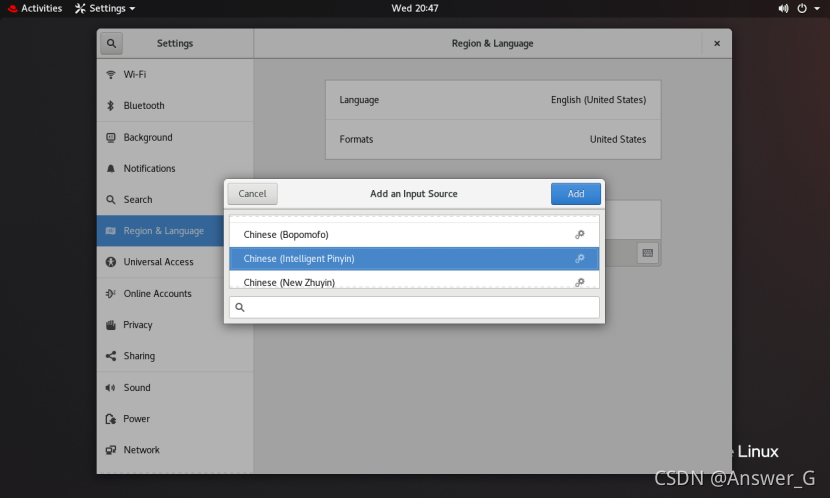The width and height of the screenshot is (831, 499).
Task: Open the Settings app menu in top bar
Action: click(105, 8)
